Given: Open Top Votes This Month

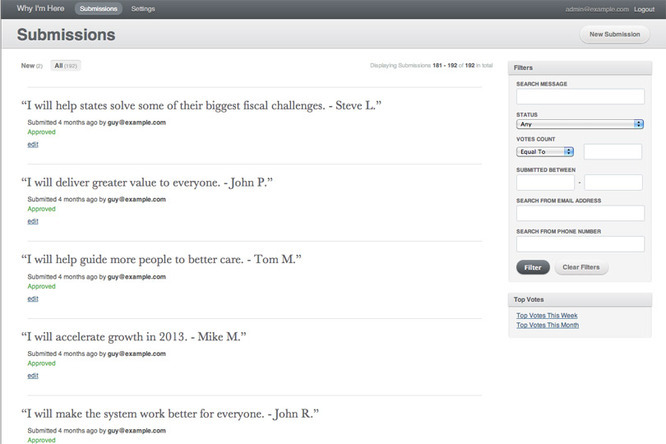Looking at the screenshot, I should click(547, 325).
